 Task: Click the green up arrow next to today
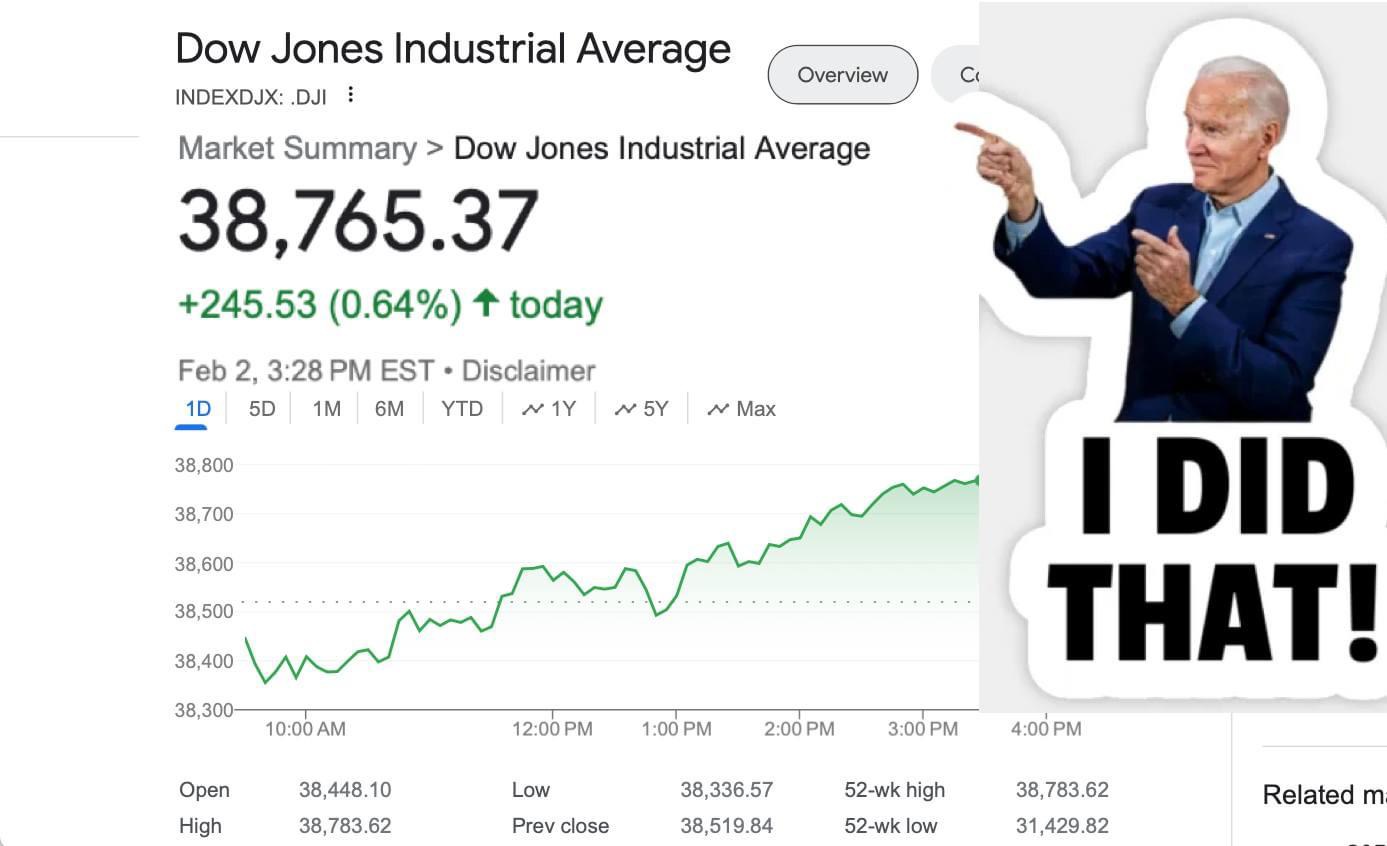click(x=485, y=303)
